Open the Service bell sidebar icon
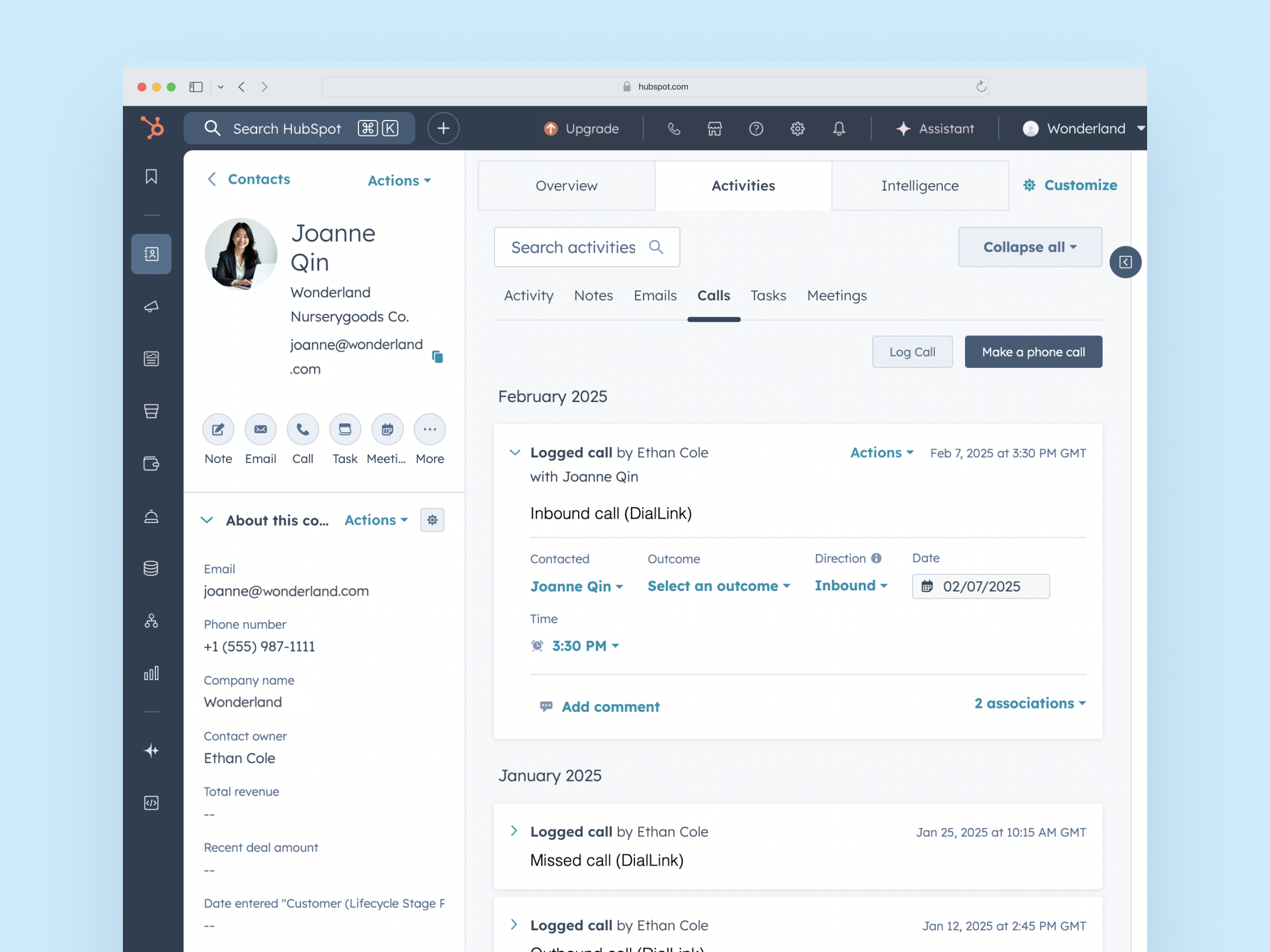The width and height of the screenshot is (1270, 952). click(x=151, y=516)
